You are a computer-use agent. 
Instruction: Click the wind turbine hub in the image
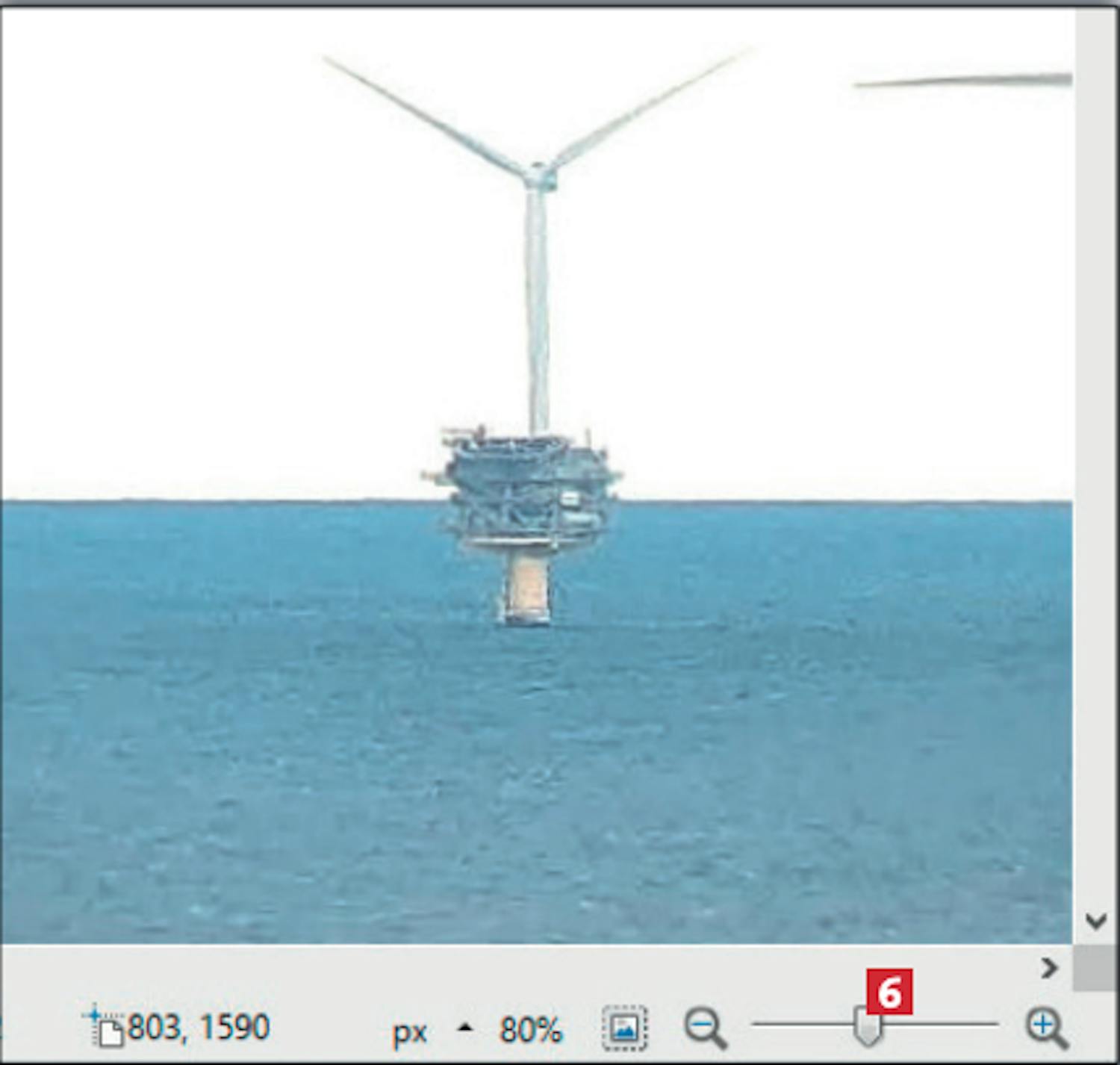[538, 176]
